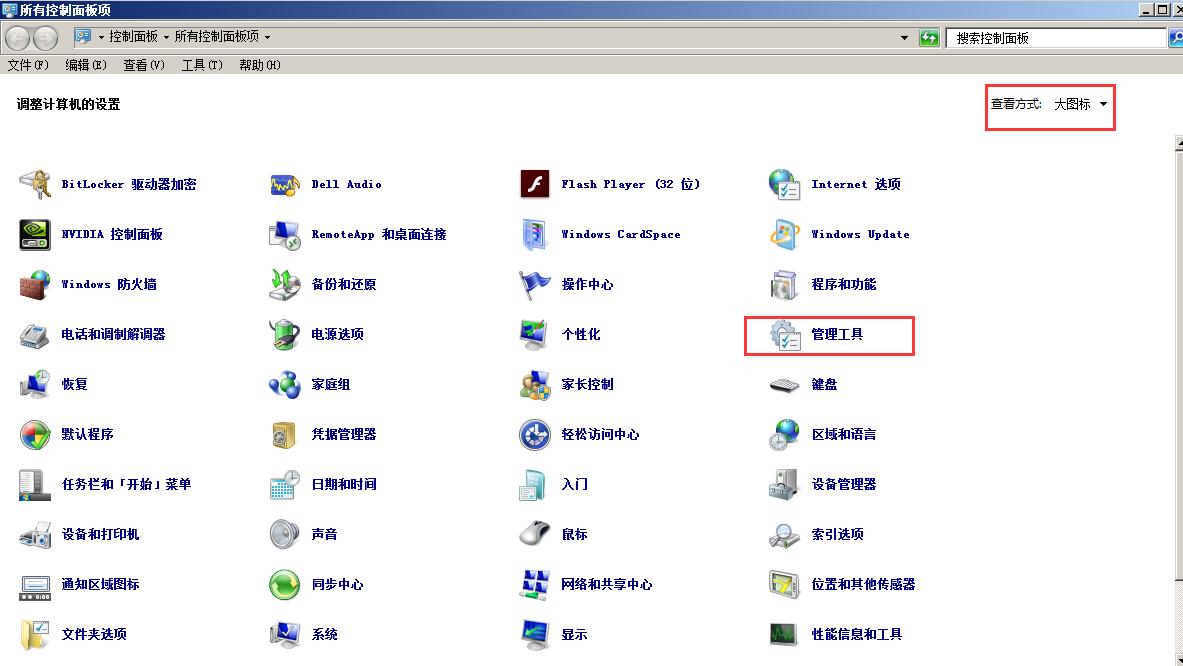This screenshot has height=666, width=1183.
Task: Click 入门 link
Action: pos(574,484)
